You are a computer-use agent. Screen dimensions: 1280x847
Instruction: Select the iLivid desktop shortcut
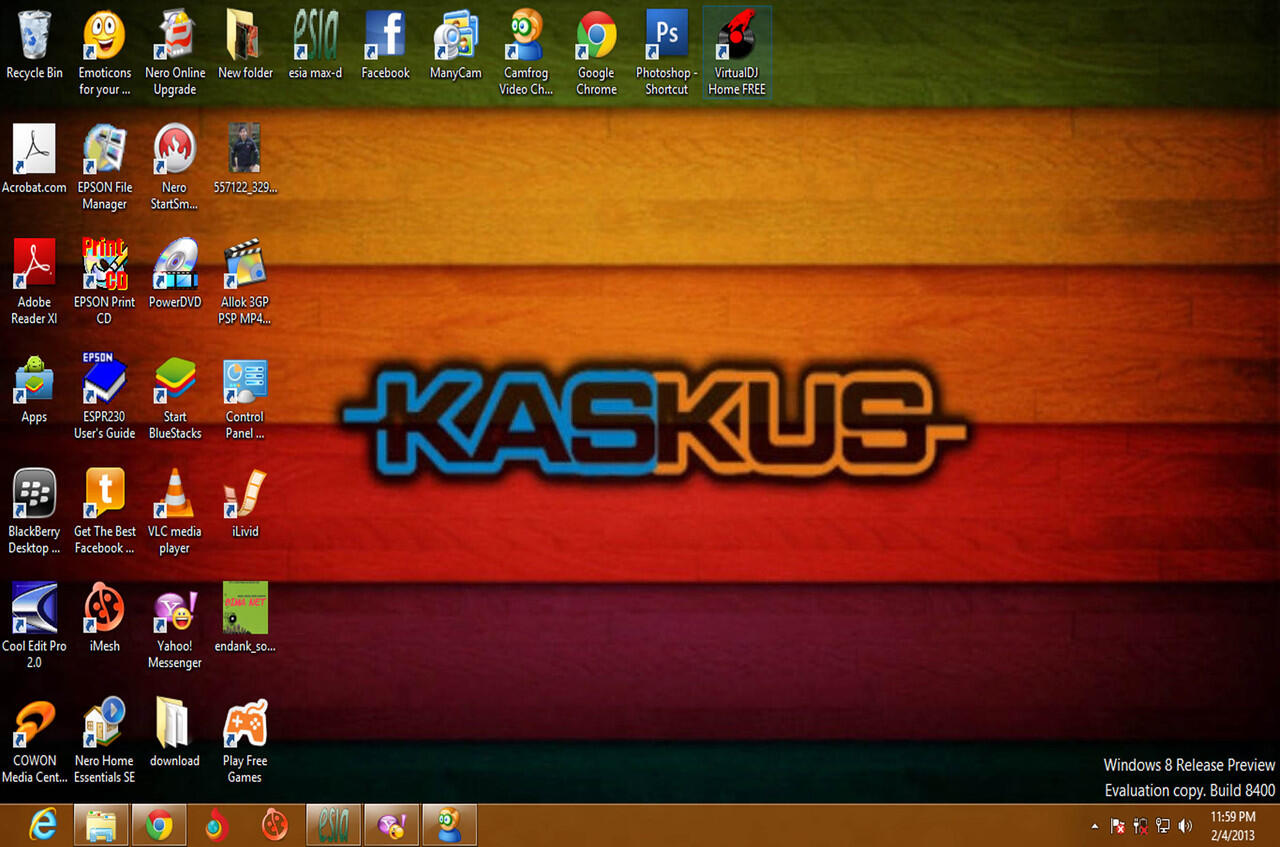[245, 504]
